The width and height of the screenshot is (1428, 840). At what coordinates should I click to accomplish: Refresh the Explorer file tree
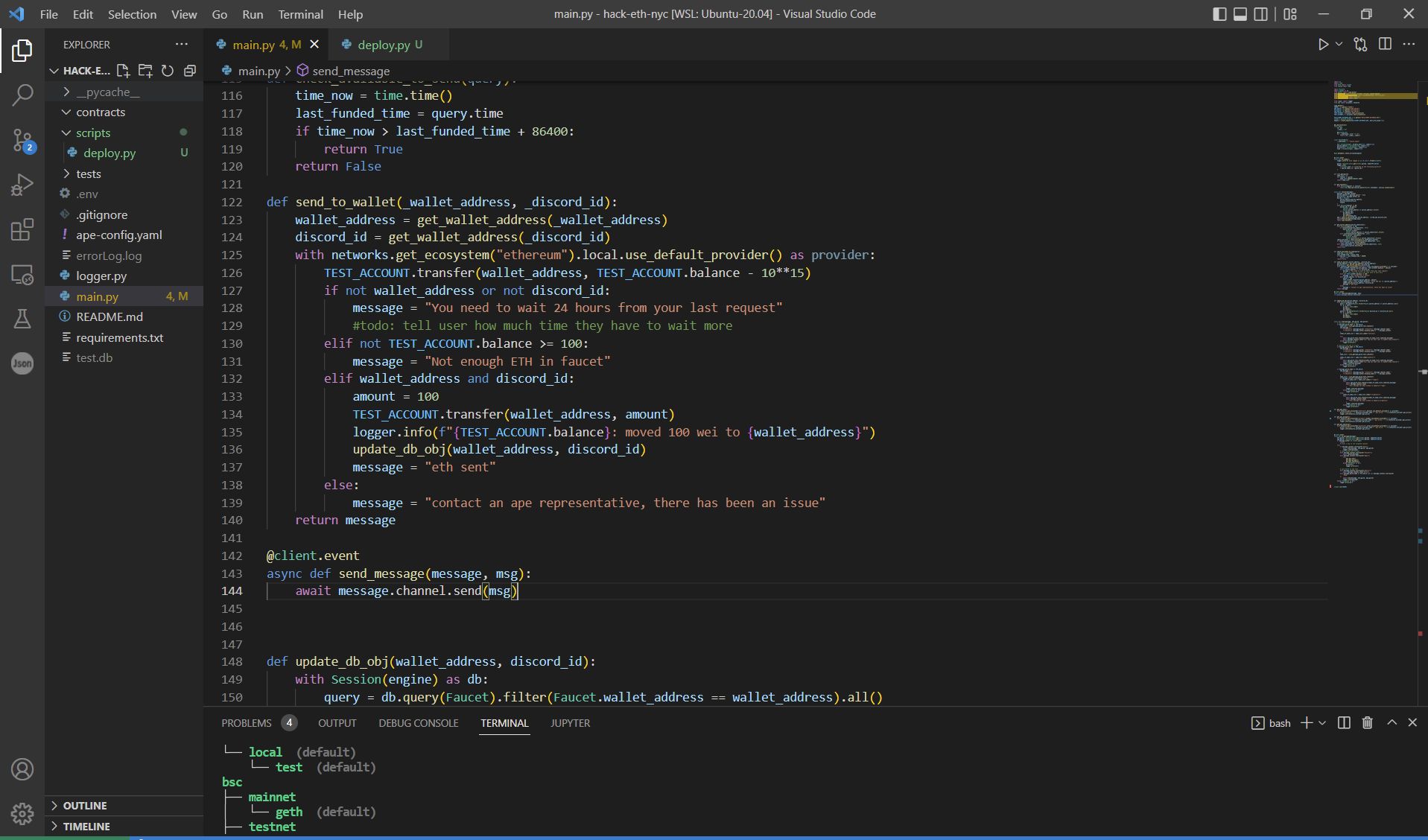[168, 71]
